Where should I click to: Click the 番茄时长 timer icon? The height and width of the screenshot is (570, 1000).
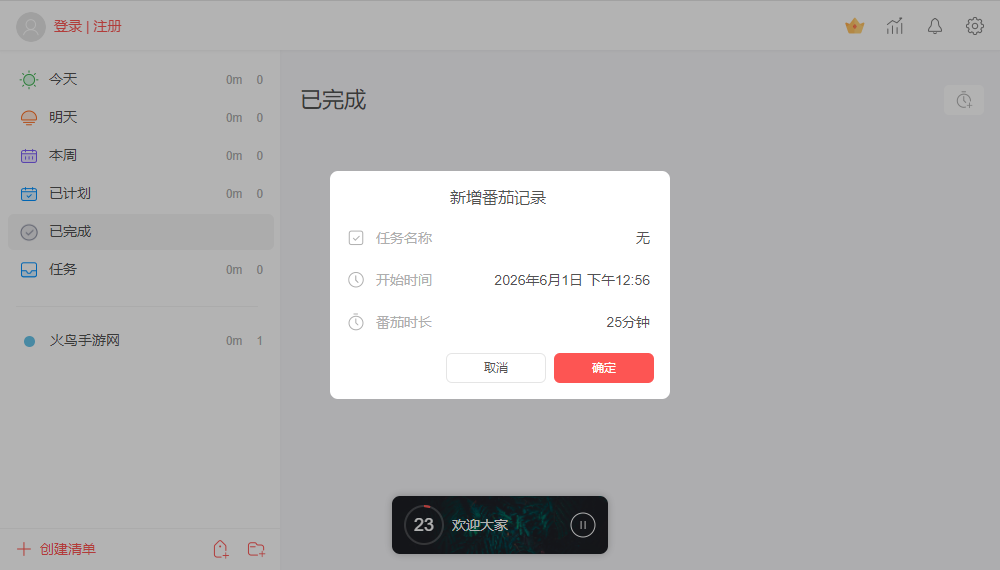click(x=356, y=322)
